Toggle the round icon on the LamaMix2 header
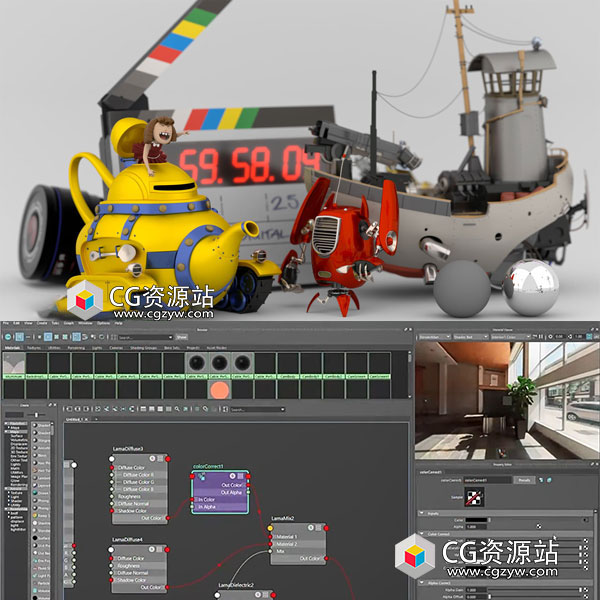 coord(311,528)
